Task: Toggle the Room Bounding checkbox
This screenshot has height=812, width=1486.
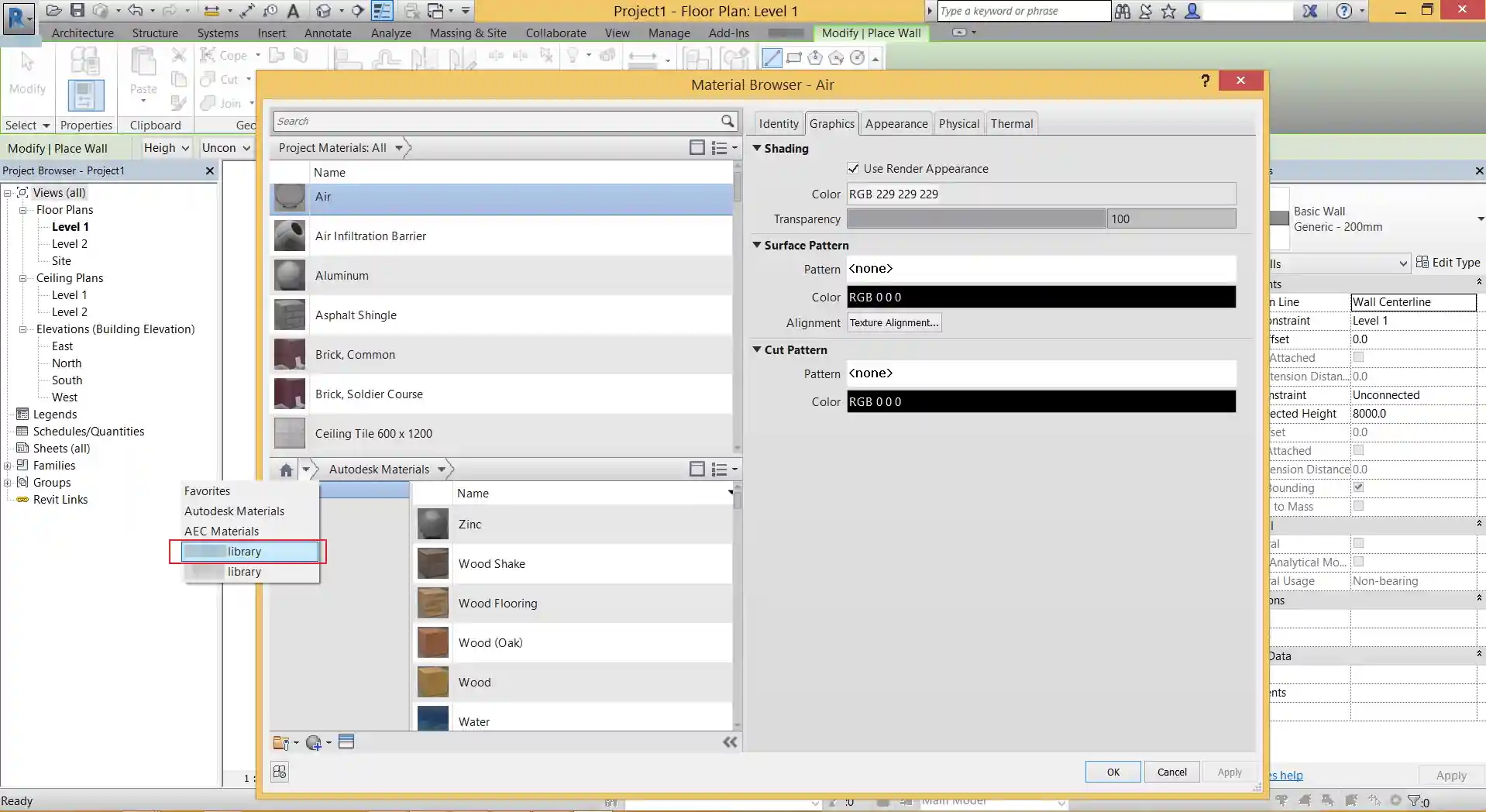Action: pyautogui.click(x=1359, y=487)
